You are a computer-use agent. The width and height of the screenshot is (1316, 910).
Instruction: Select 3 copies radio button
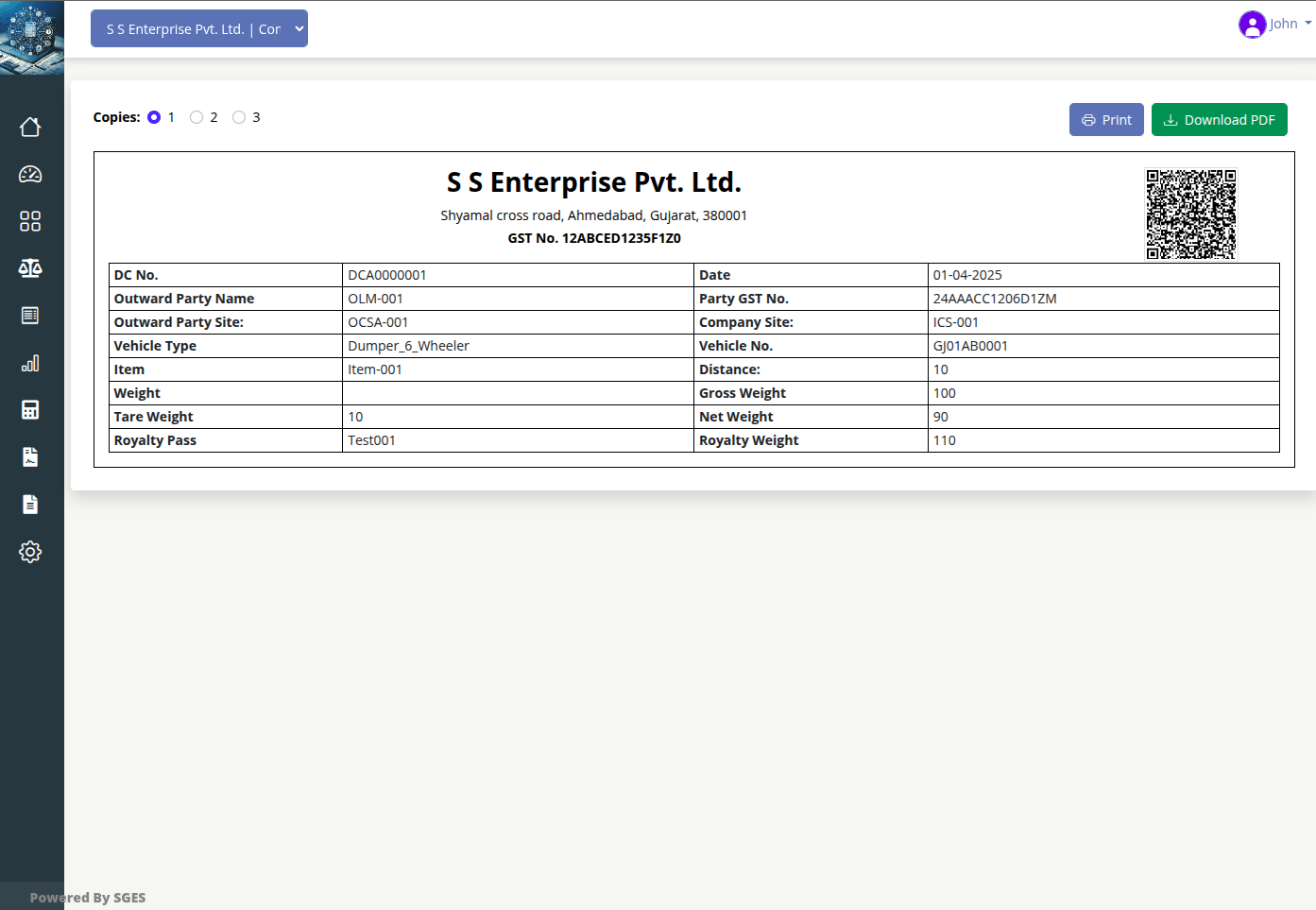coord(239,117)
